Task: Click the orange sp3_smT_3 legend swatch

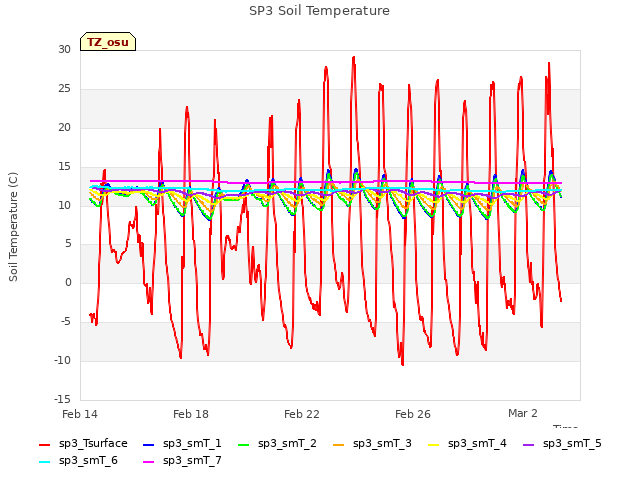Action: tap(339, 444)
